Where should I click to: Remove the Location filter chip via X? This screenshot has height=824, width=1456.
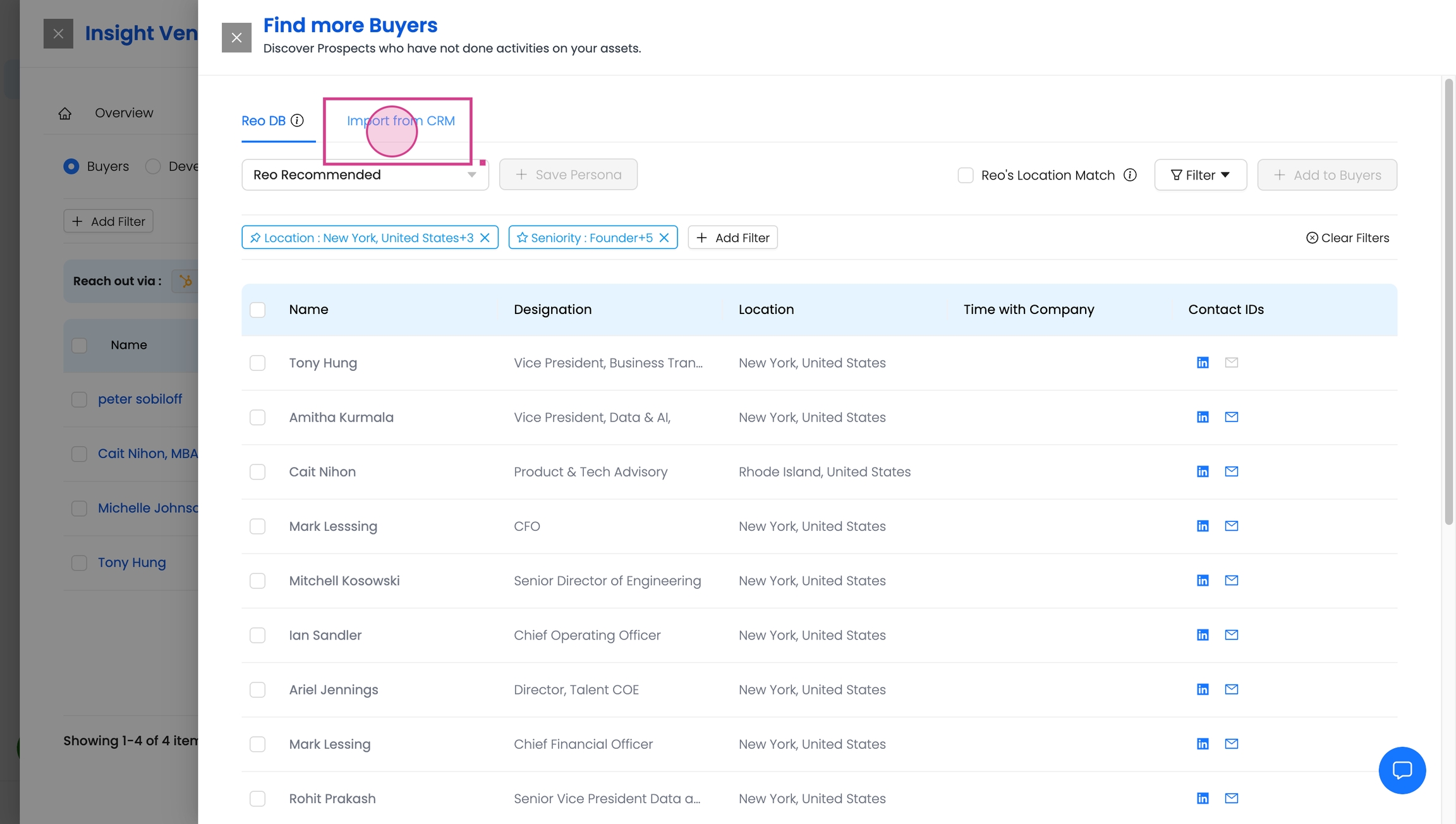coord(485,238)
